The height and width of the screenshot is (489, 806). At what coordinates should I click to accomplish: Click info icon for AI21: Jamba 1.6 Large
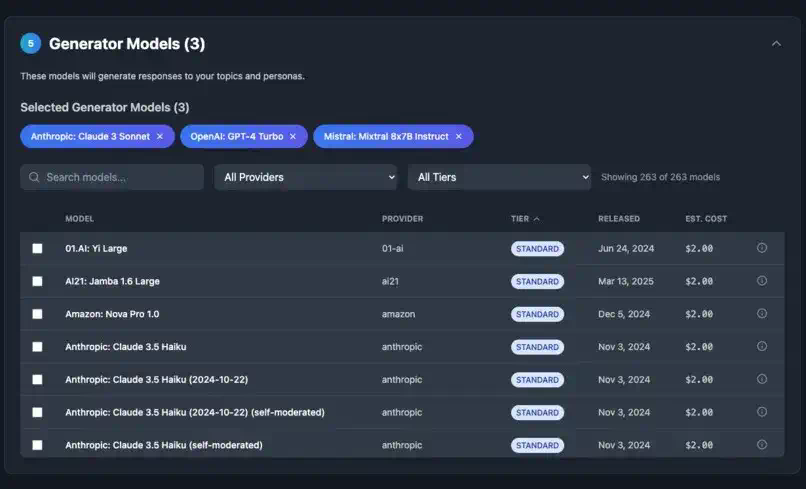(x=762, y=281)
